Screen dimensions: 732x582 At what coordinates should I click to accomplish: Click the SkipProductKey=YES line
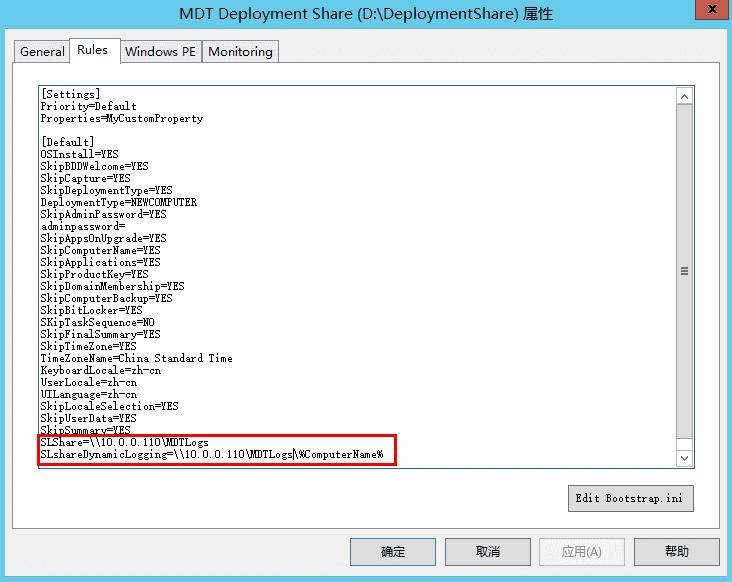coord(94,274)
